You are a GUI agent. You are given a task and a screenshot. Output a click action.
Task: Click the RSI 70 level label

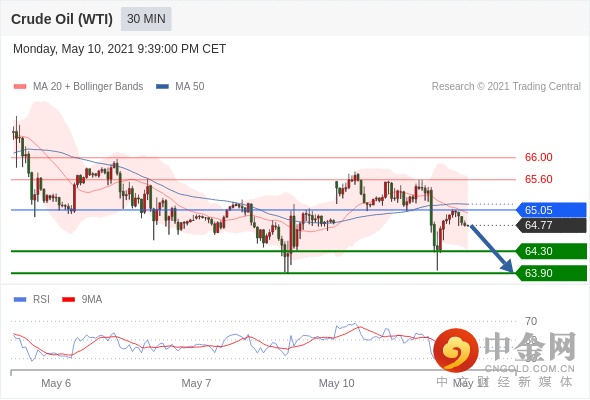(531, 321)
